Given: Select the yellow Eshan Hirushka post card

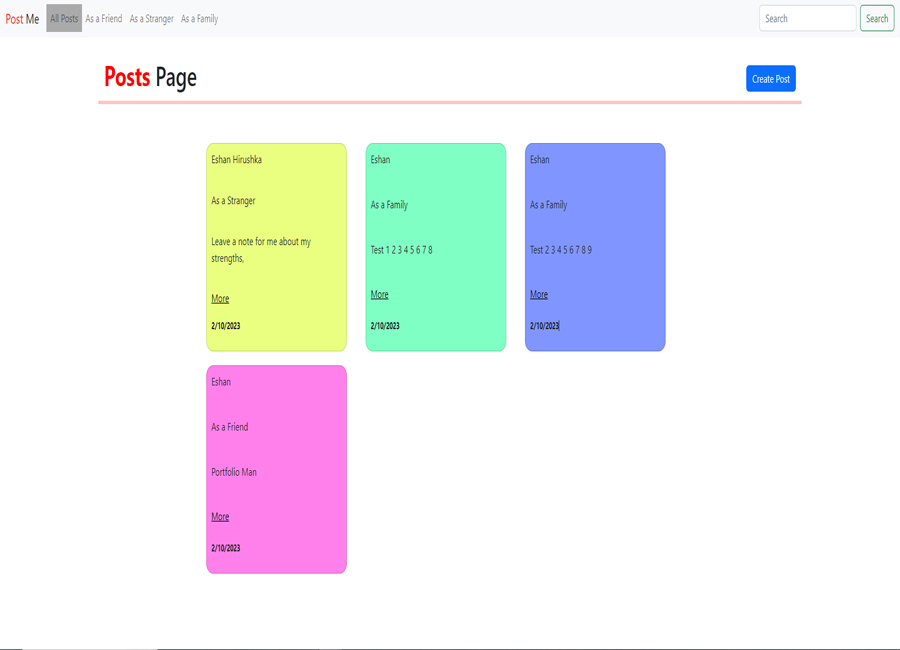Looking at the screenshot, I should point(277,247).
